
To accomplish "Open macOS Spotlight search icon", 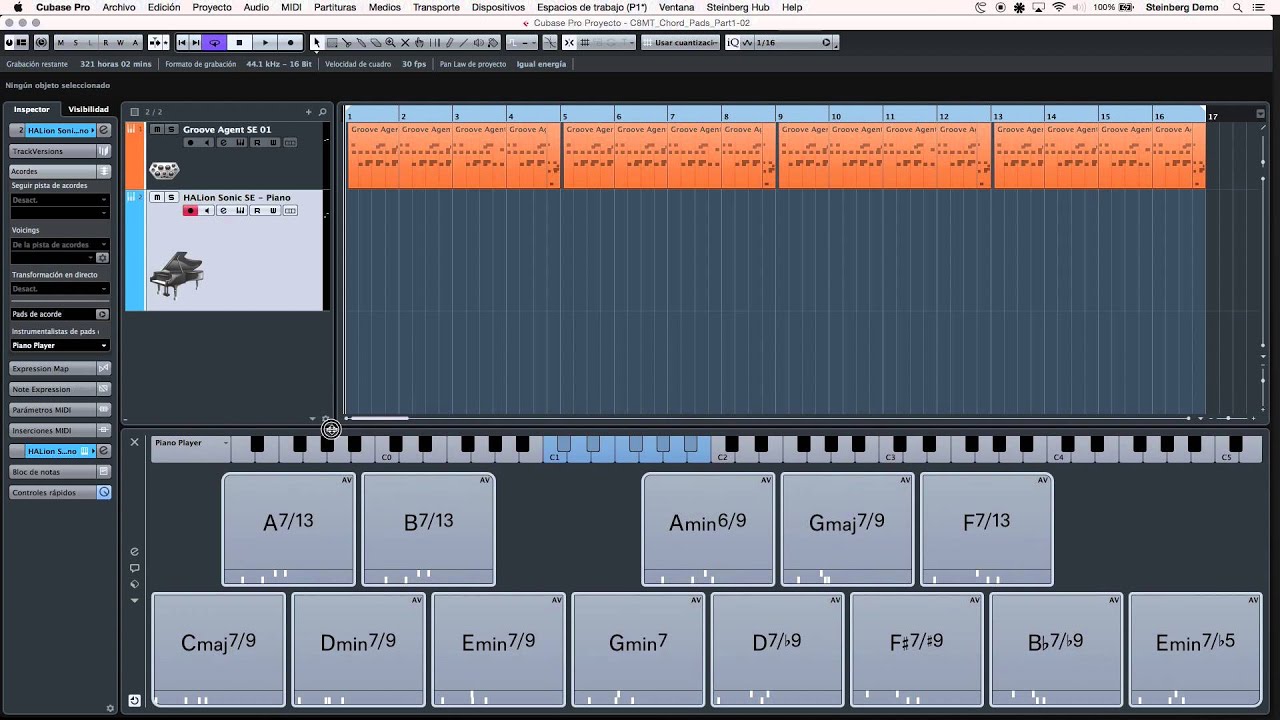I will (1238, 7).
